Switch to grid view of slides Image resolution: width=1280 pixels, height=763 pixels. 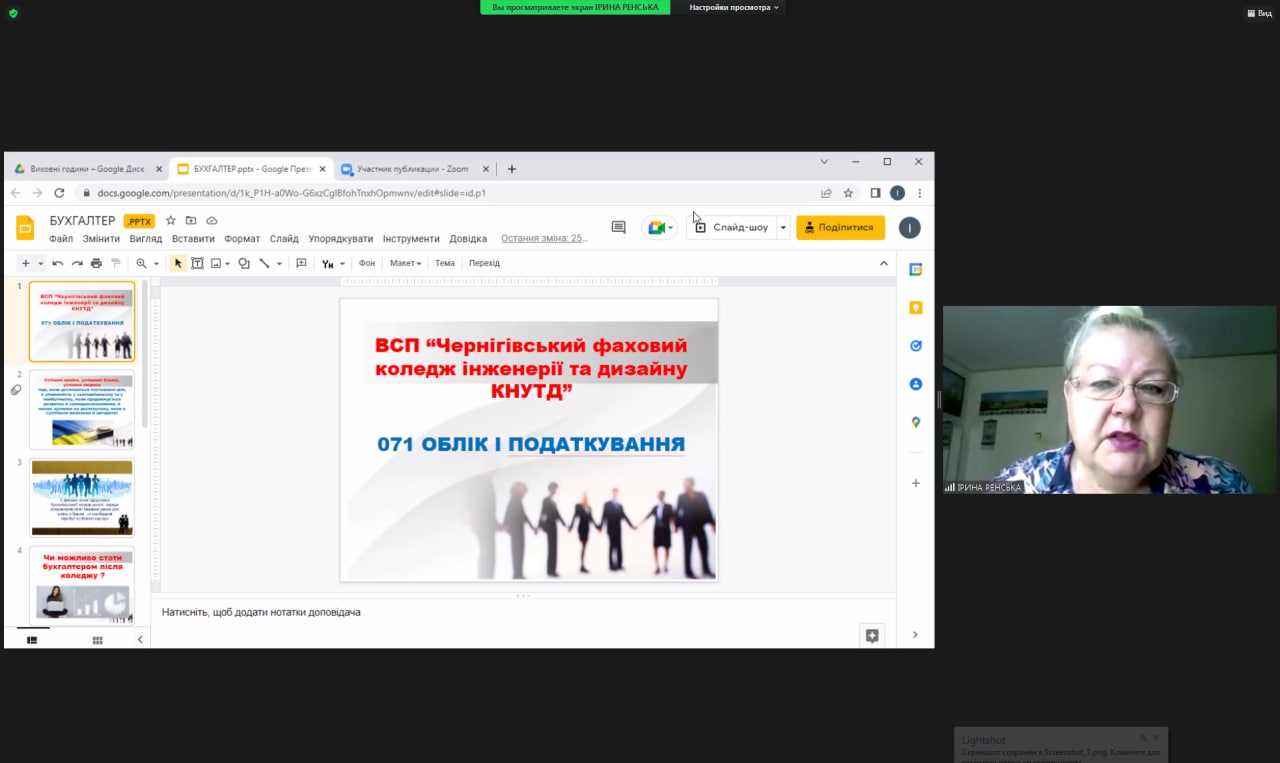coord(97,640)
